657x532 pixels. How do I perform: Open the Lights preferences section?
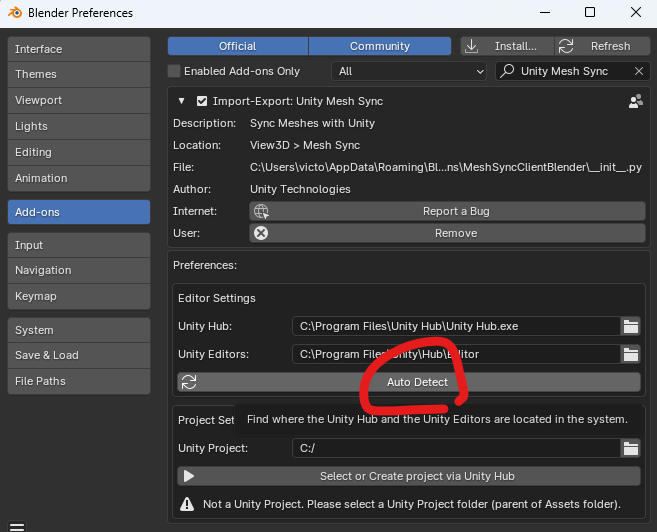click(79, 127)
